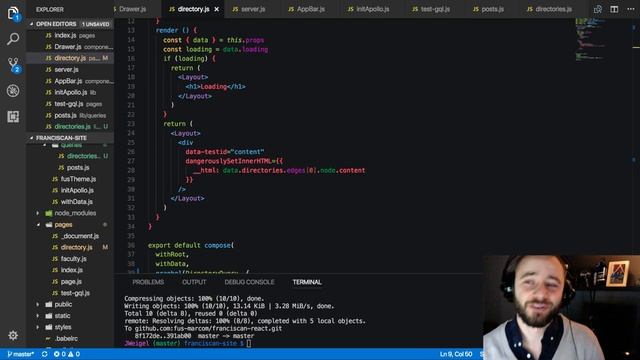Open the Problems panel tab
Image resolution: width=640 pixels, height=360 pixels.
pos(148,282)
